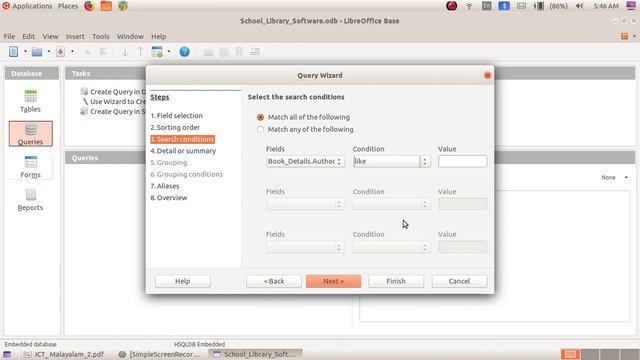Click the Edit object toolbar icon
Viewport: 640px width, 360px height.
pyautogui.click(x=224, y=52)
